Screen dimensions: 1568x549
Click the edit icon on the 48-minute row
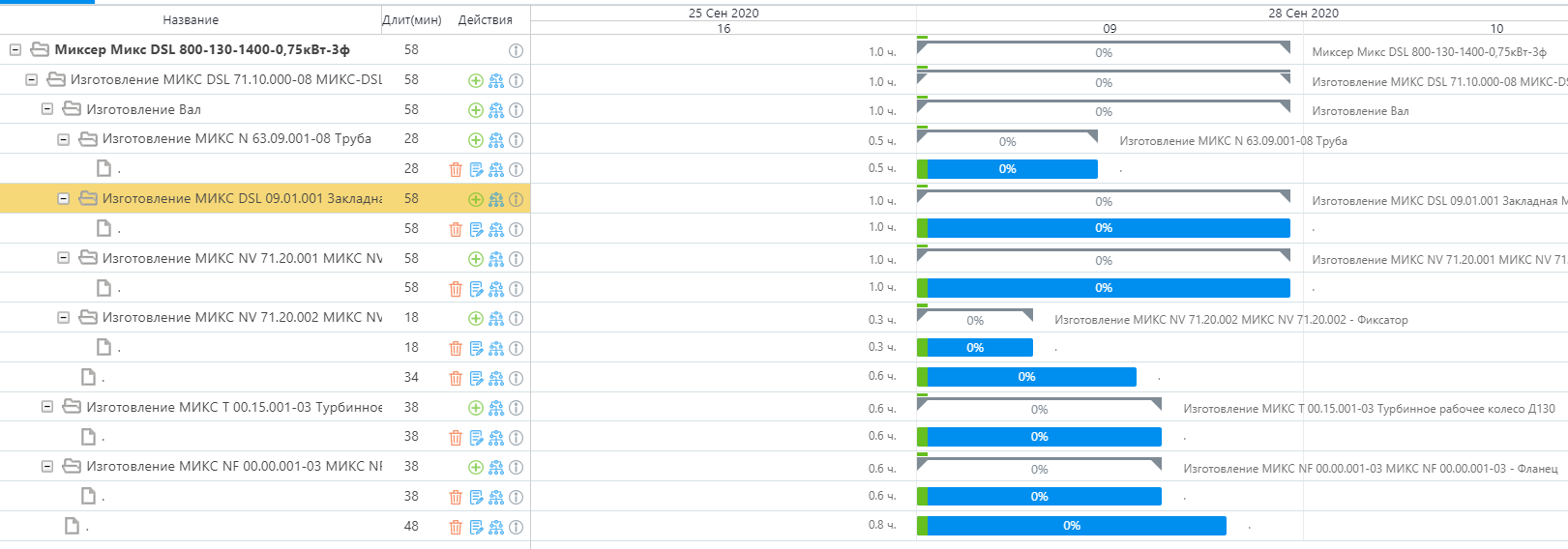[x=476, y=527]
